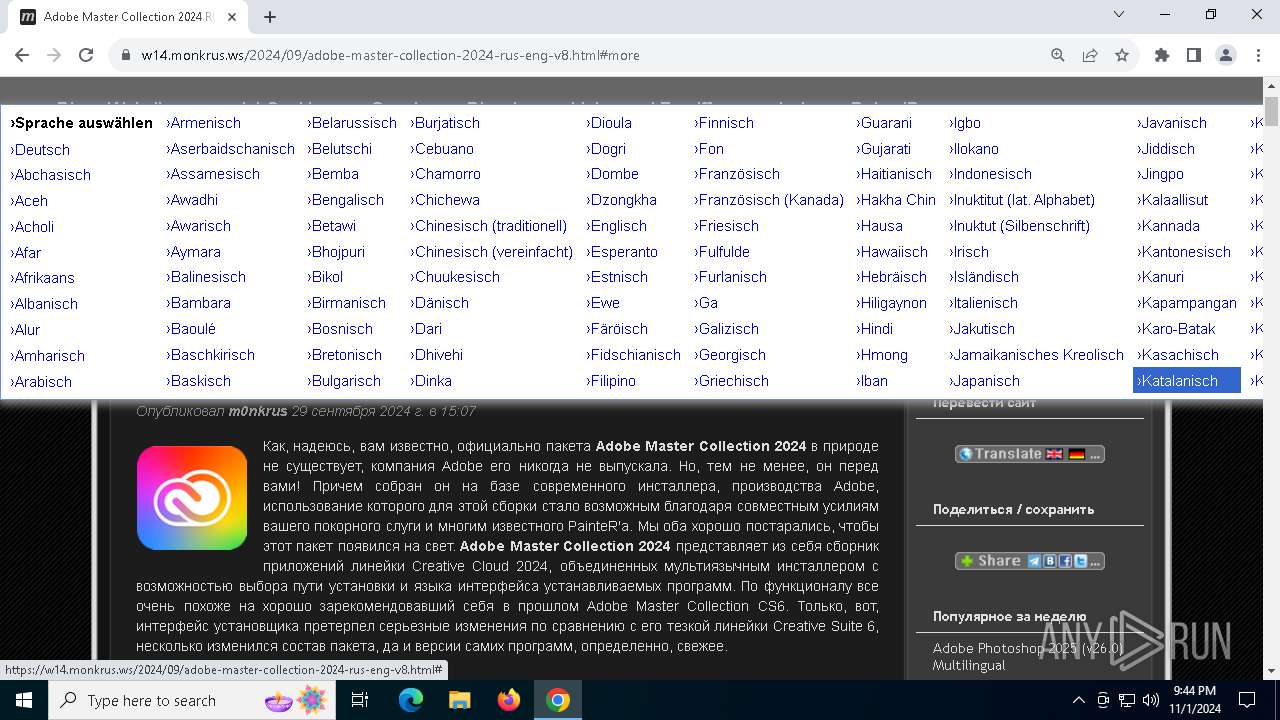Choose Französisch (Kanada) language
The width and height of the screenshot is (1280, 720).
[x=769, y=200]
